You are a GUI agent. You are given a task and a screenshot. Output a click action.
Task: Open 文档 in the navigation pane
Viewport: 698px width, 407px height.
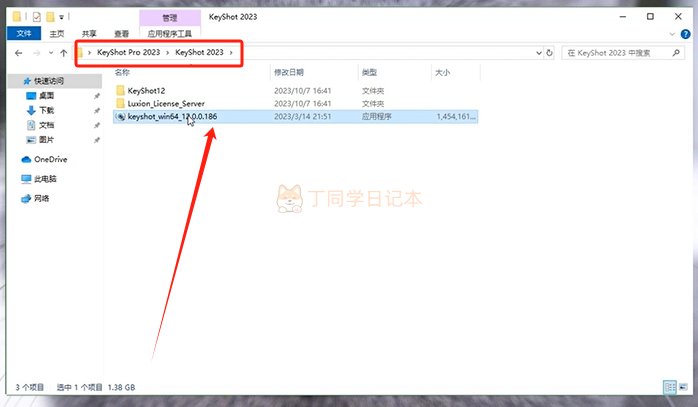coord(46,125)
